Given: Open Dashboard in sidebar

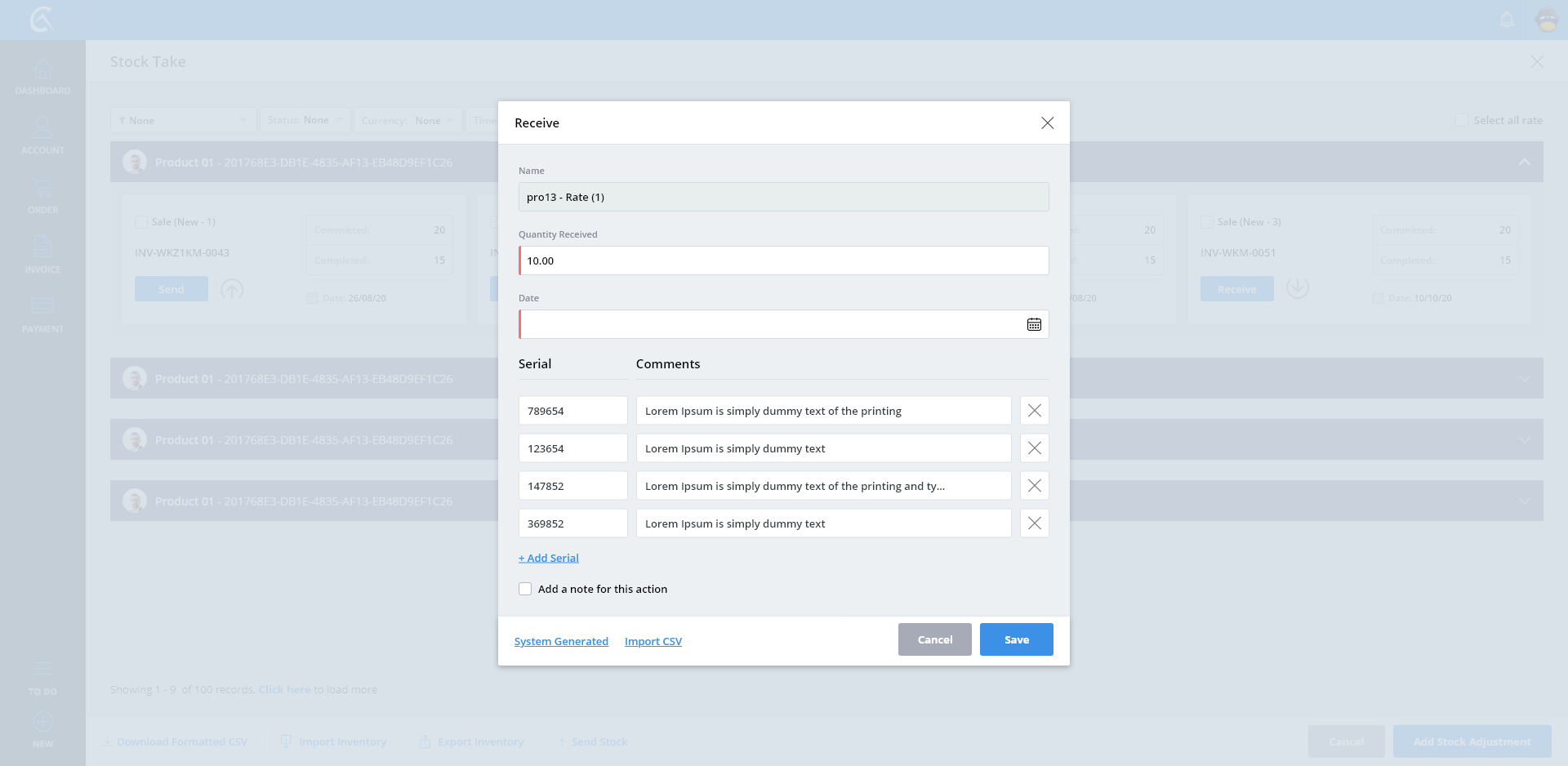Looking at the screenshot, I should (x=42, y=78).
